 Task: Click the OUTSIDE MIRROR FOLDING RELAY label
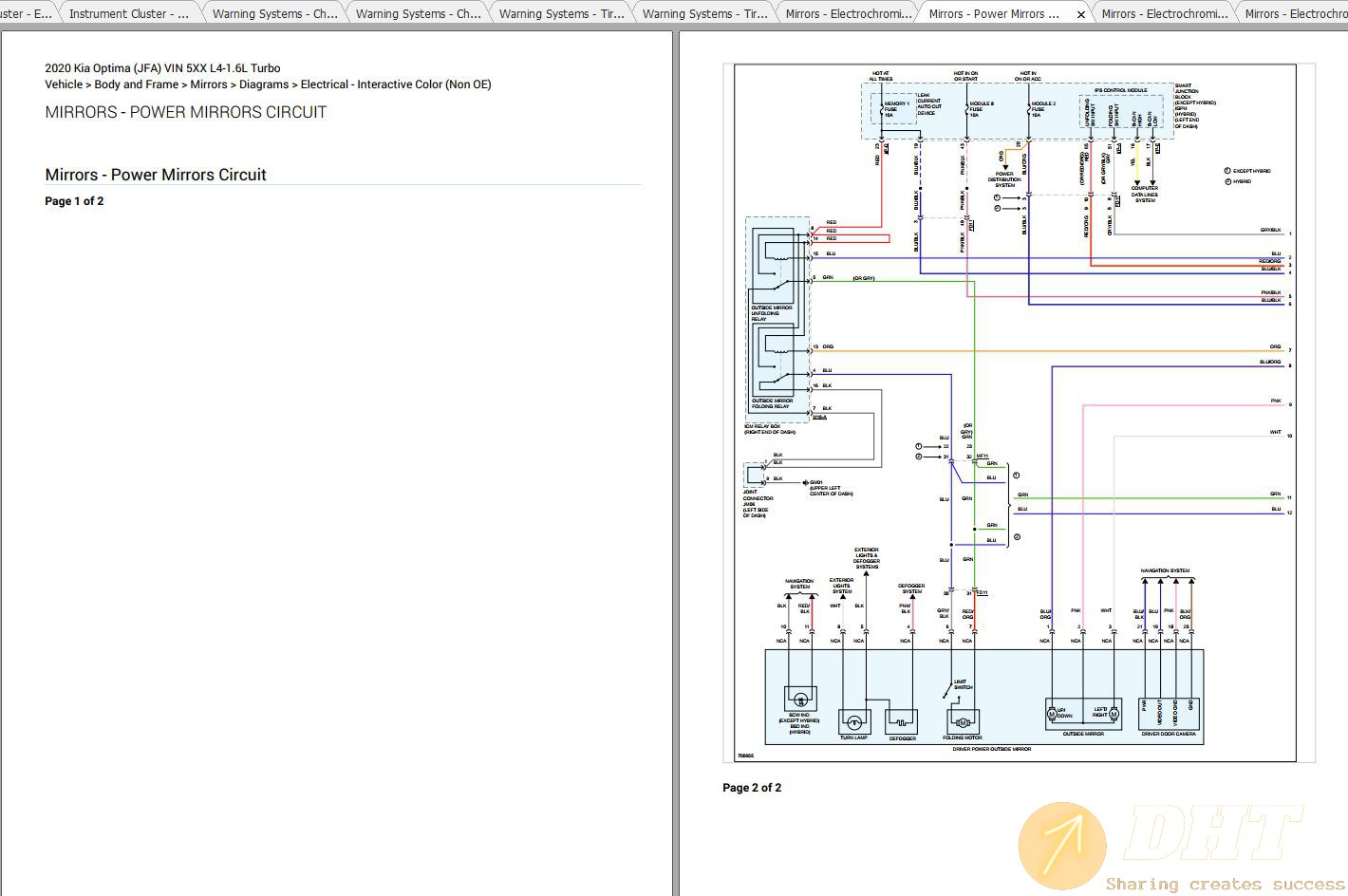pos(772,403)
